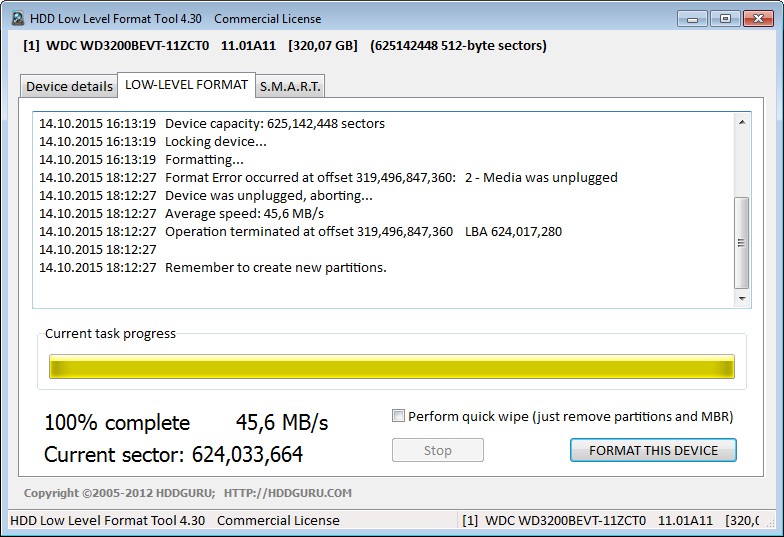784x537 pixels.
Task: Click the large '45,6 MB/s' speed readout
Action: click(x=282, y=423)
